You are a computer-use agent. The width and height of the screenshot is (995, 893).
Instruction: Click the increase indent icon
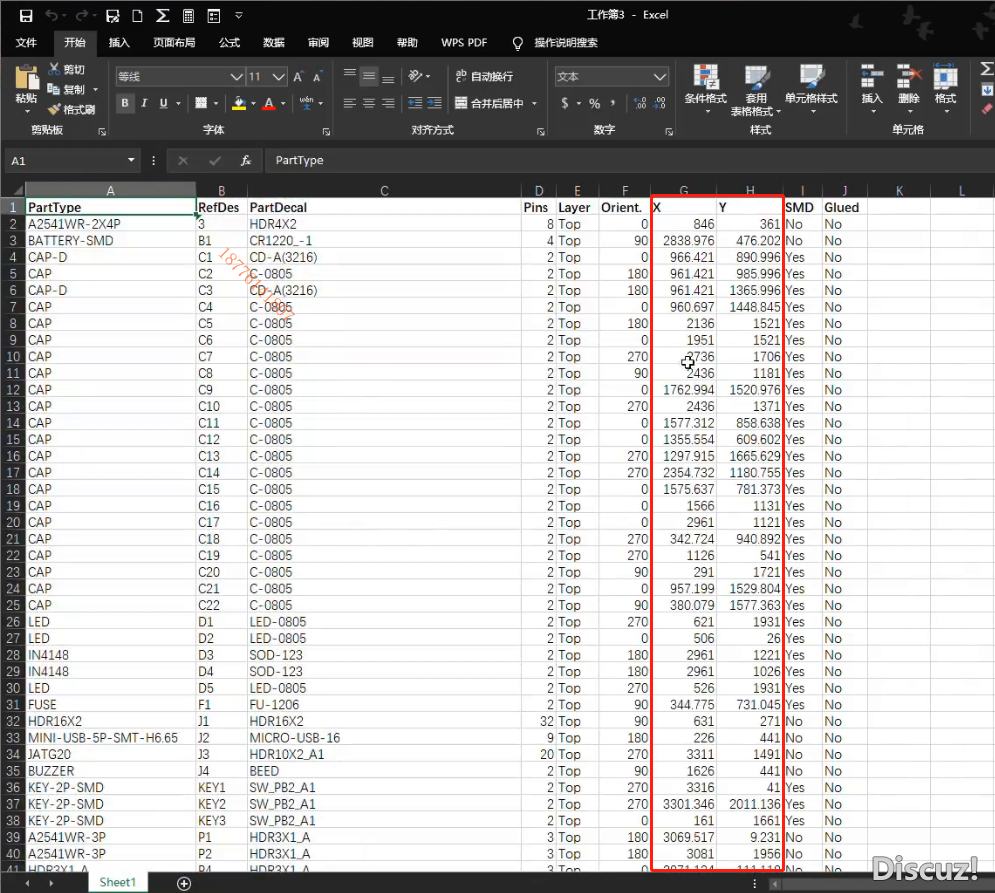point(435,103)
